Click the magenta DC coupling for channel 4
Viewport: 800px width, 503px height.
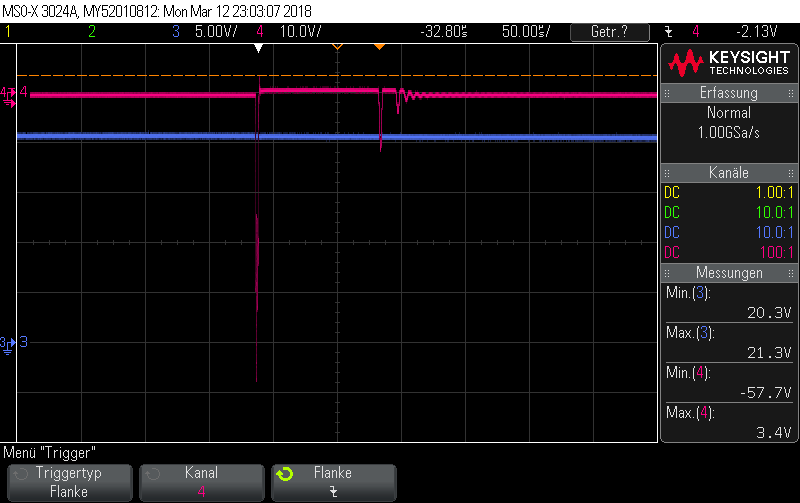(672, 253)
